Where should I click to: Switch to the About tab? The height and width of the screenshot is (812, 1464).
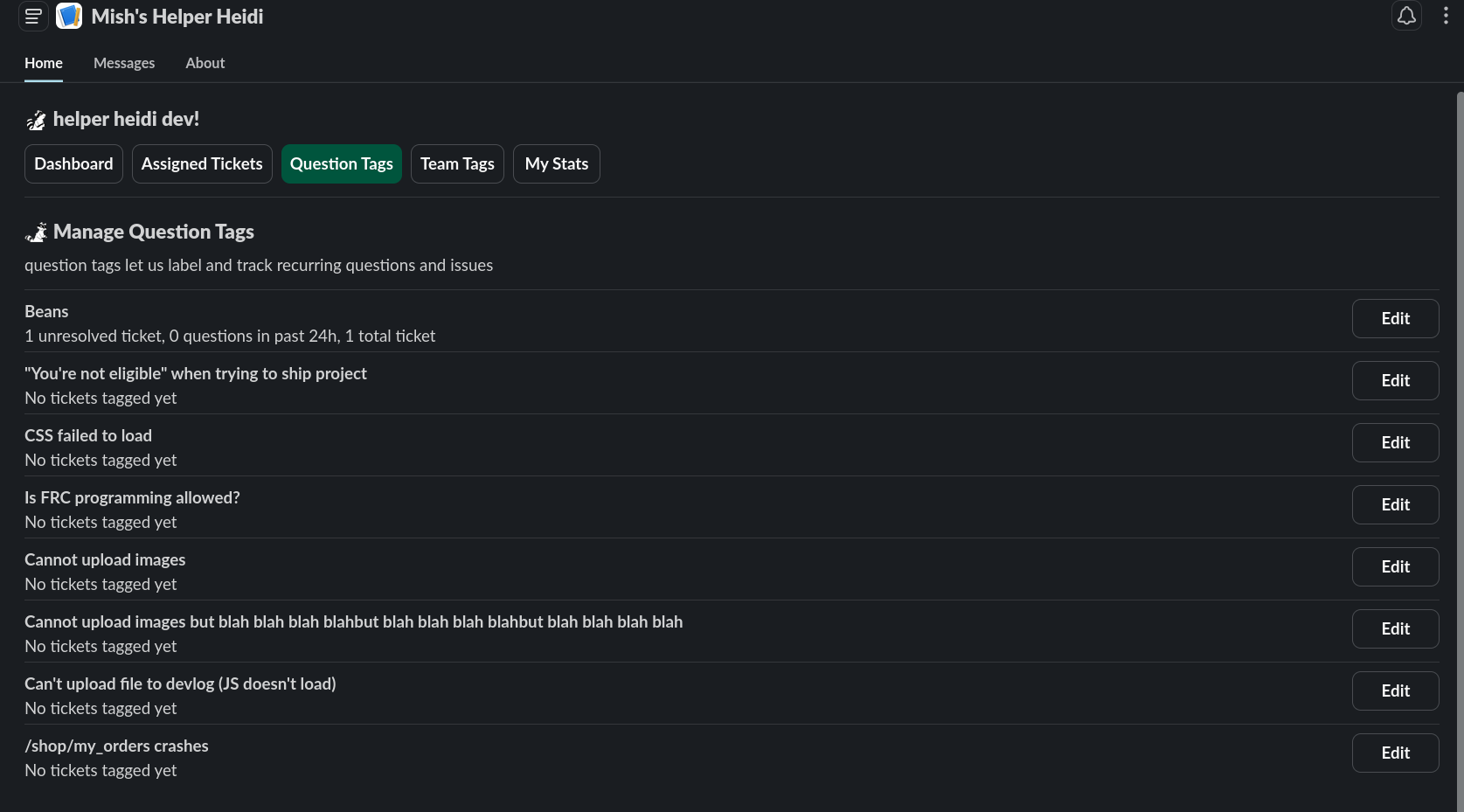[x=205, y=63]
